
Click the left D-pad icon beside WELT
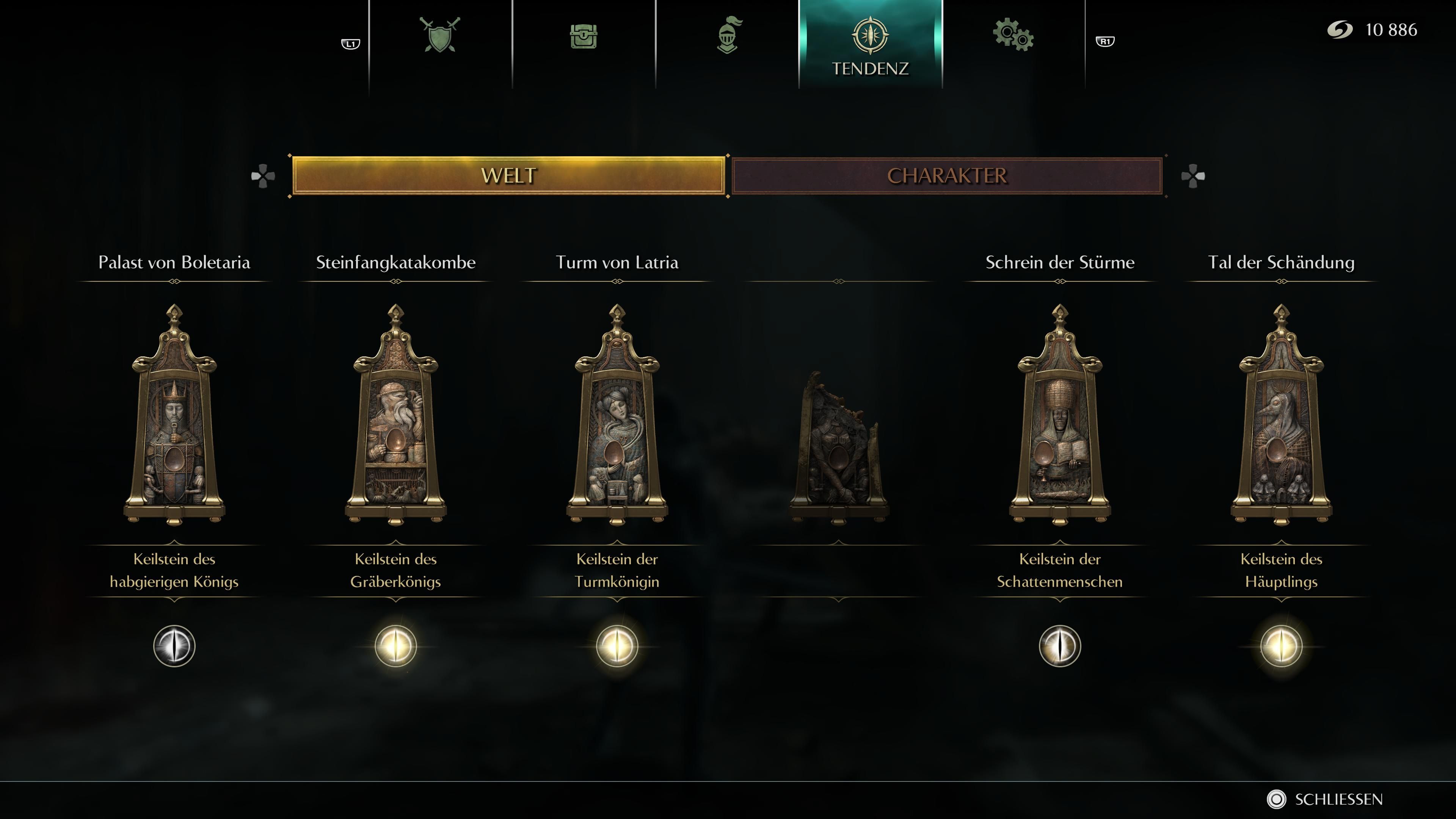(x=263, y=176)
